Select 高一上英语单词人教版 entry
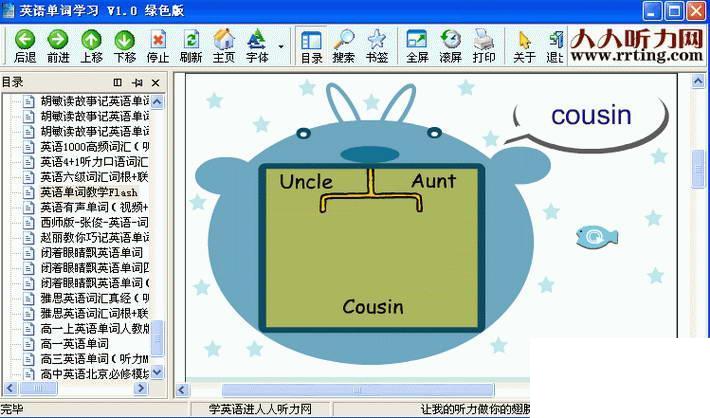 point(94,329)
